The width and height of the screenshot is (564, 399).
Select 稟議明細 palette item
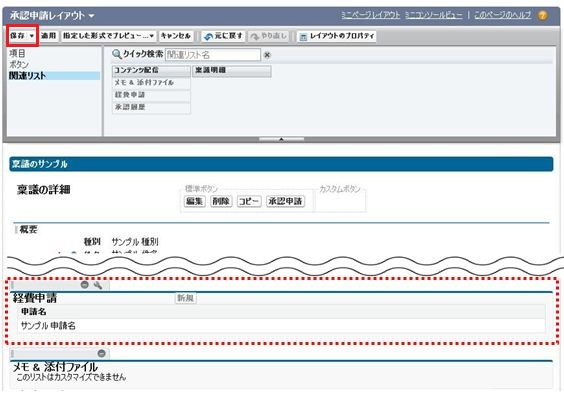232,71
